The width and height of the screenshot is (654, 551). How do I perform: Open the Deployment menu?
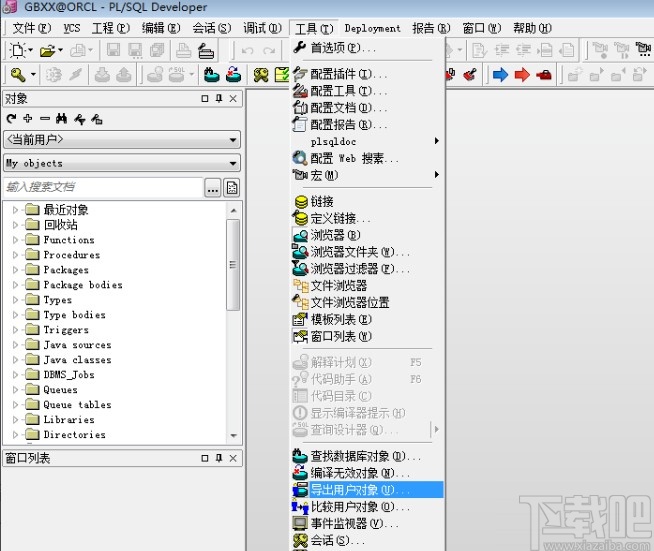click(372, 28)
